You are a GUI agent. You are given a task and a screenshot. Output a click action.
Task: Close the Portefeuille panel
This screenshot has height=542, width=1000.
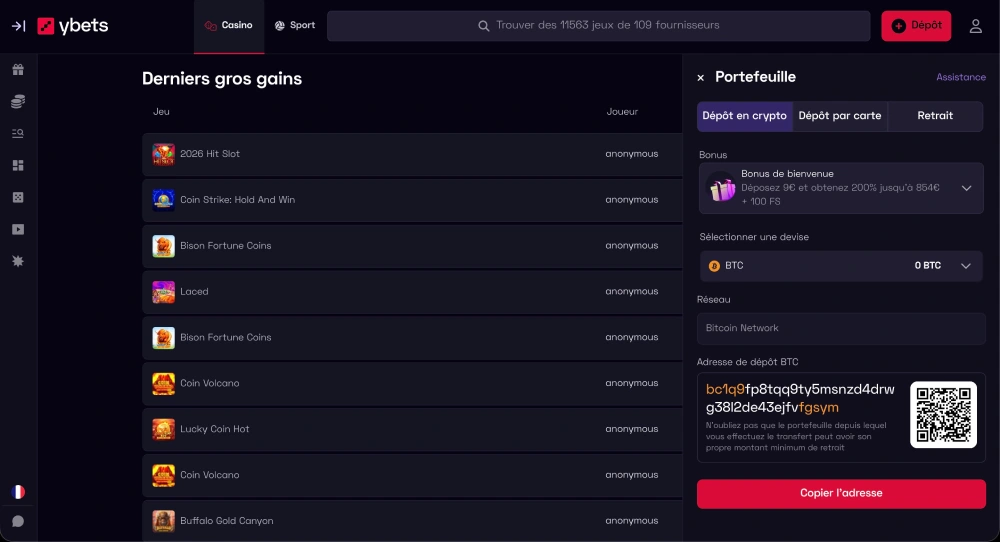click(701, 78)
